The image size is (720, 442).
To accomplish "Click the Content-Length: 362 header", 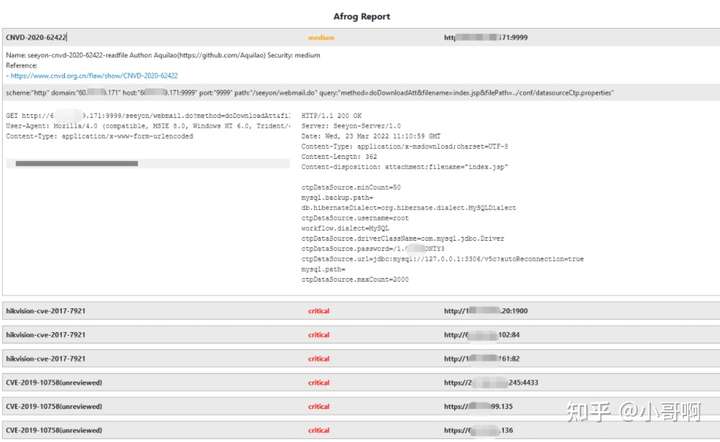I will 339,157.
